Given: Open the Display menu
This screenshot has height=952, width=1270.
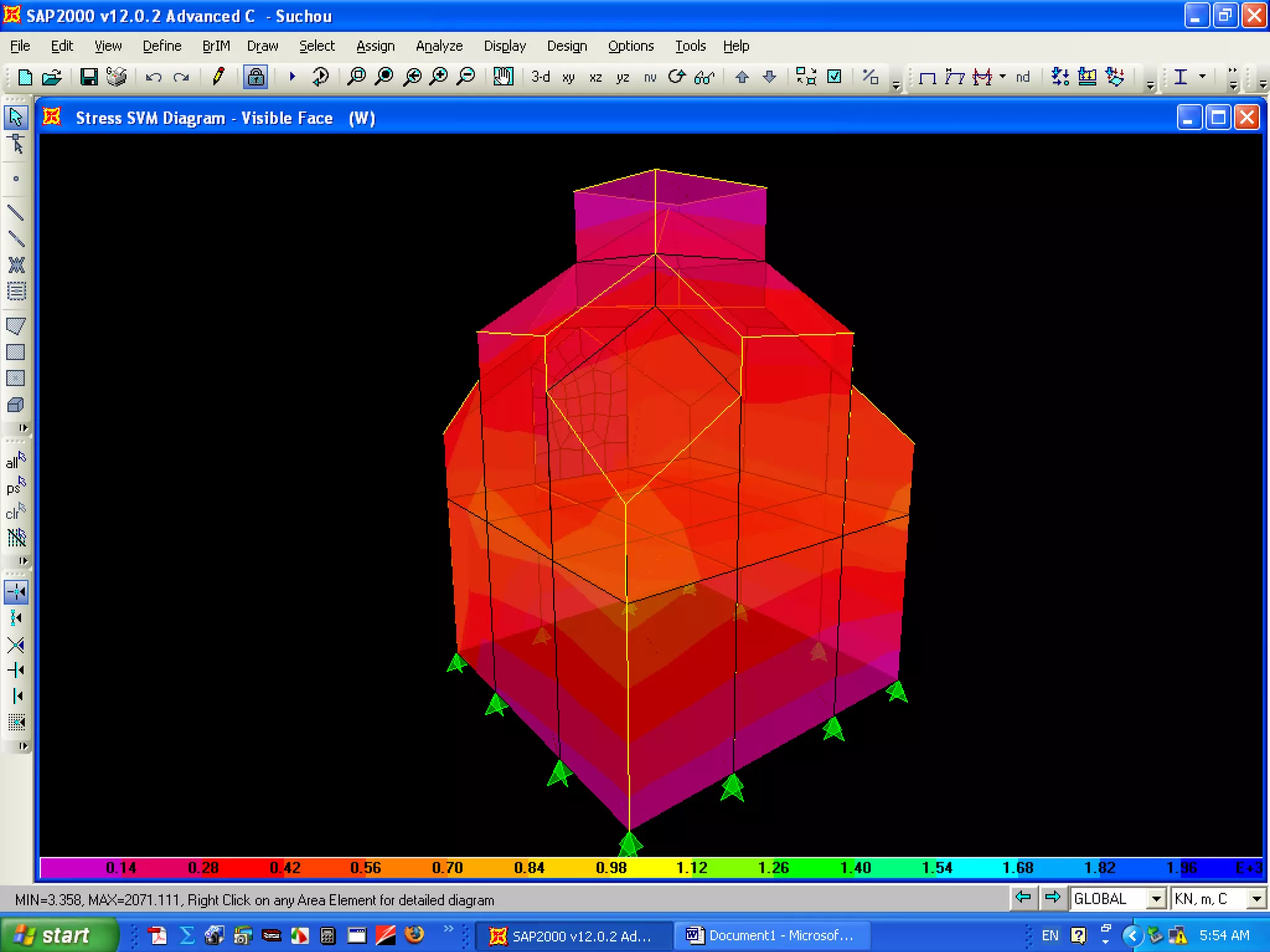Looking at the screenshot, I should pyautogui.click(x=504, y=46).
